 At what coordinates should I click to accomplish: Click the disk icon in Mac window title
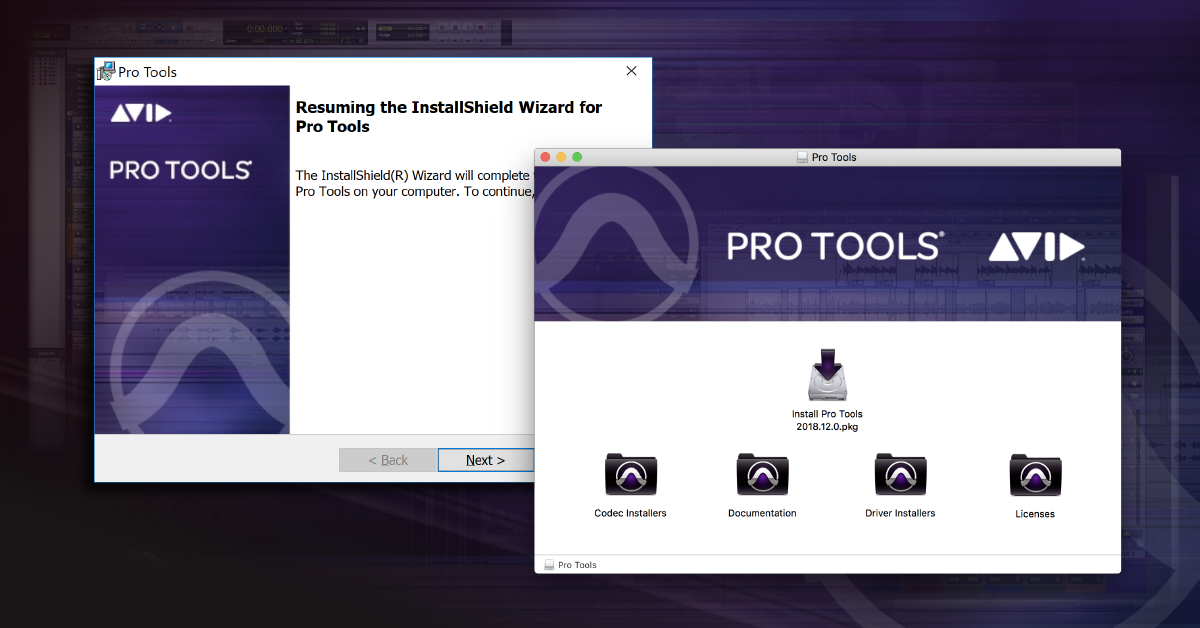pos(802,157)
